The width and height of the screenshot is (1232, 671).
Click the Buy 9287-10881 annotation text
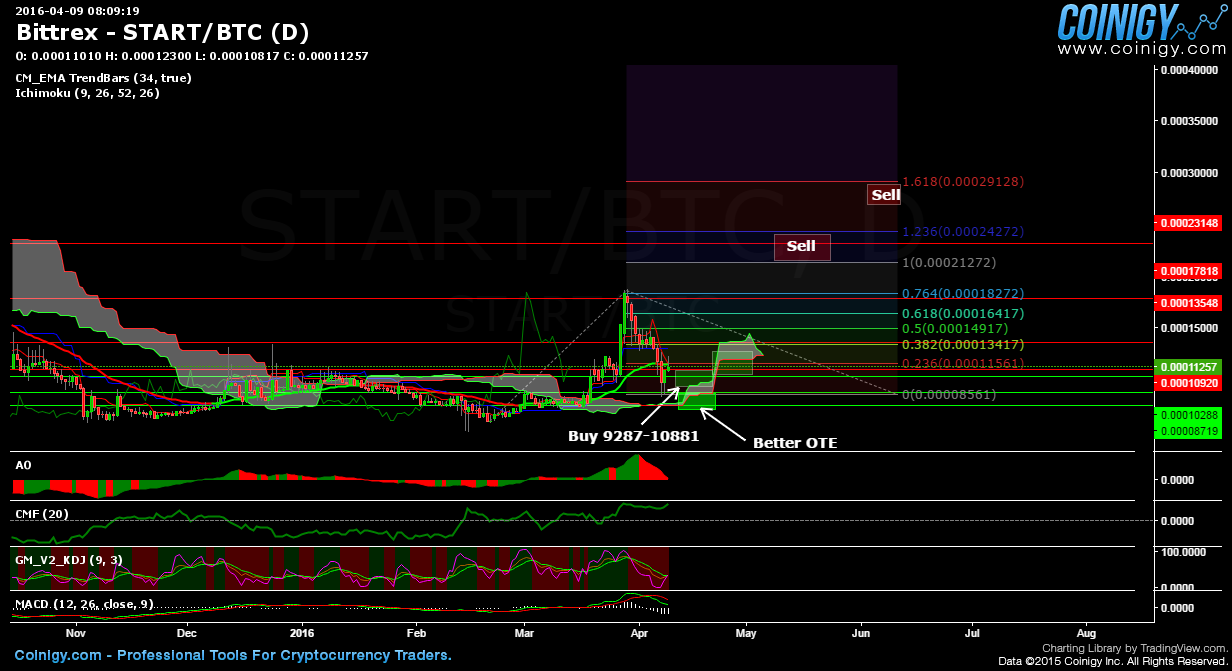coord(633,436)
